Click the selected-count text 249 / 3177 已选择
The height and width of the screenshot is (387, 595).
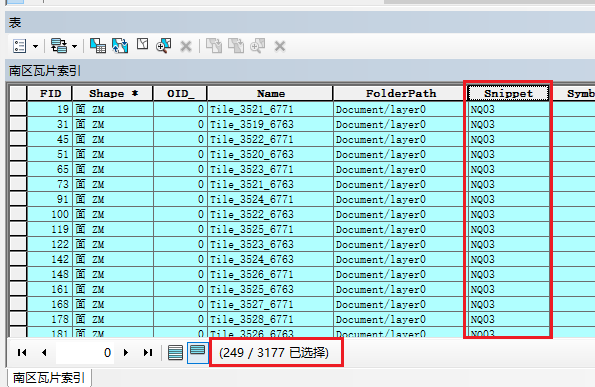[x=274, y=353]
